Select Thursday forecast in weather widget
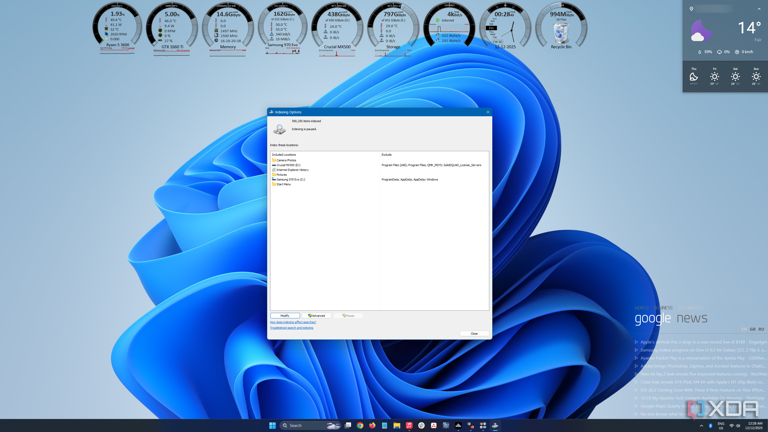The width and height of the screenshot is (768, 432). (x=694, y=76)
